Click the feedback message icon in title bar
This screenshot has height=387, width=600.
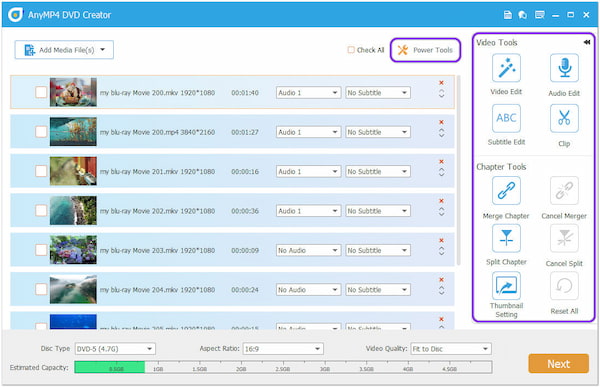pos(540,15)
